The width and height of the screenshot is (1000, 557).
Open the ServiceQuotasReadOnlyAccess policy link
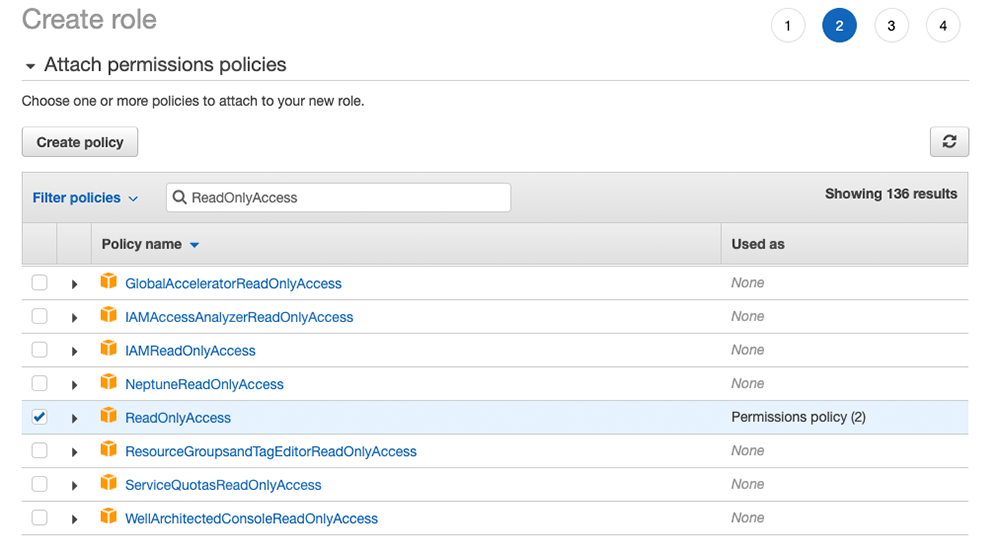point(223,485)
